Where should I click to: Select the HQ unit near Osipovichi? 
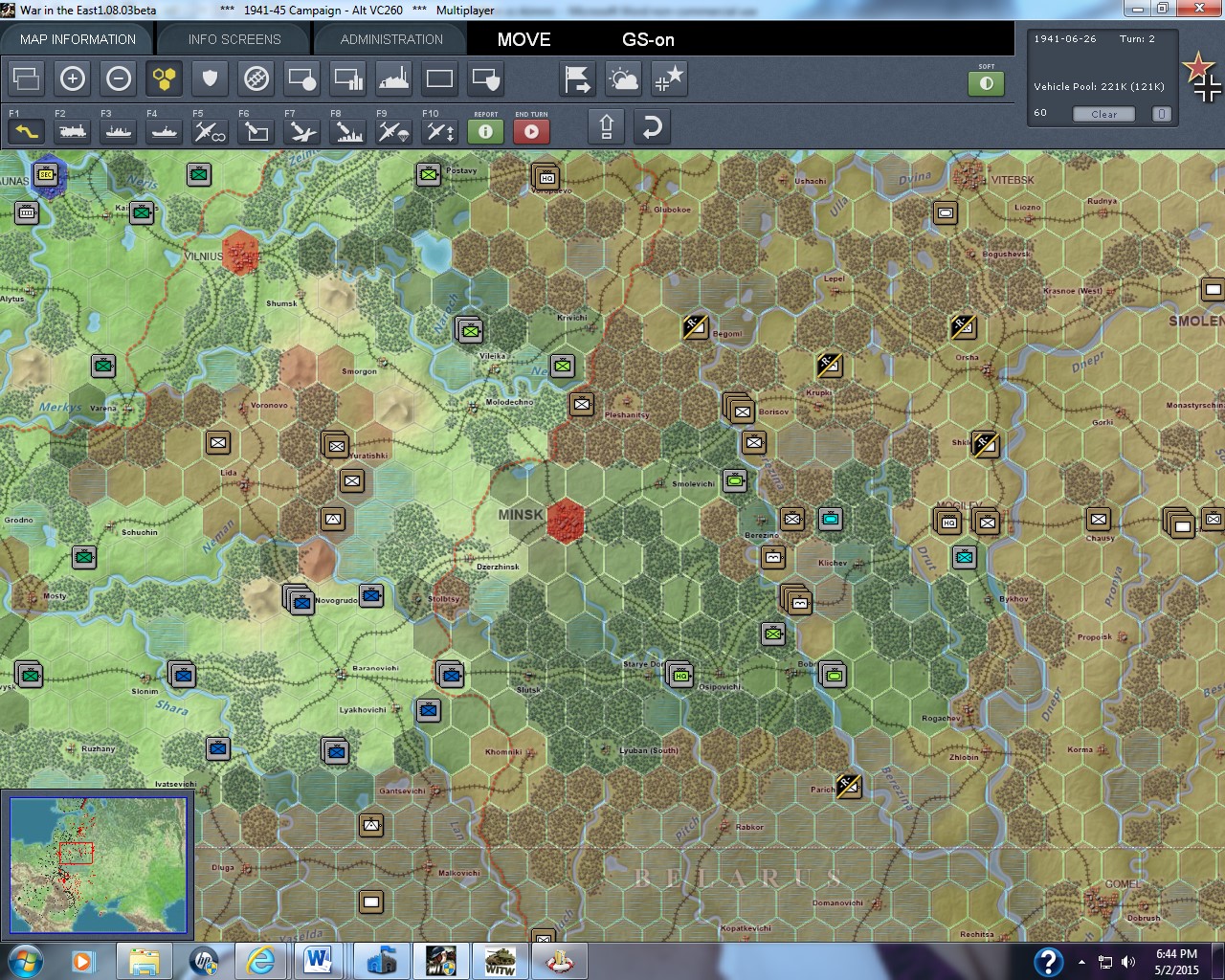pos(679,675)
